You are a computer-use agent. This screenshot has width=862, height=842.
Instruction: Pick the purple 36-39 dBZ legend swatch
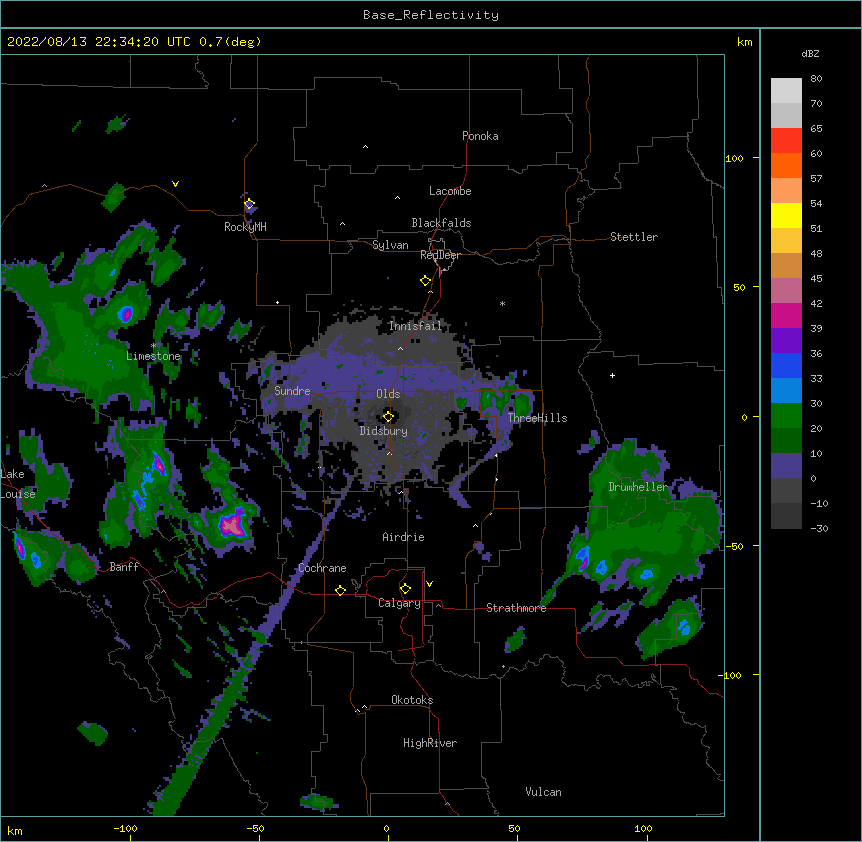pyautogui.click(x=786, y=341)
